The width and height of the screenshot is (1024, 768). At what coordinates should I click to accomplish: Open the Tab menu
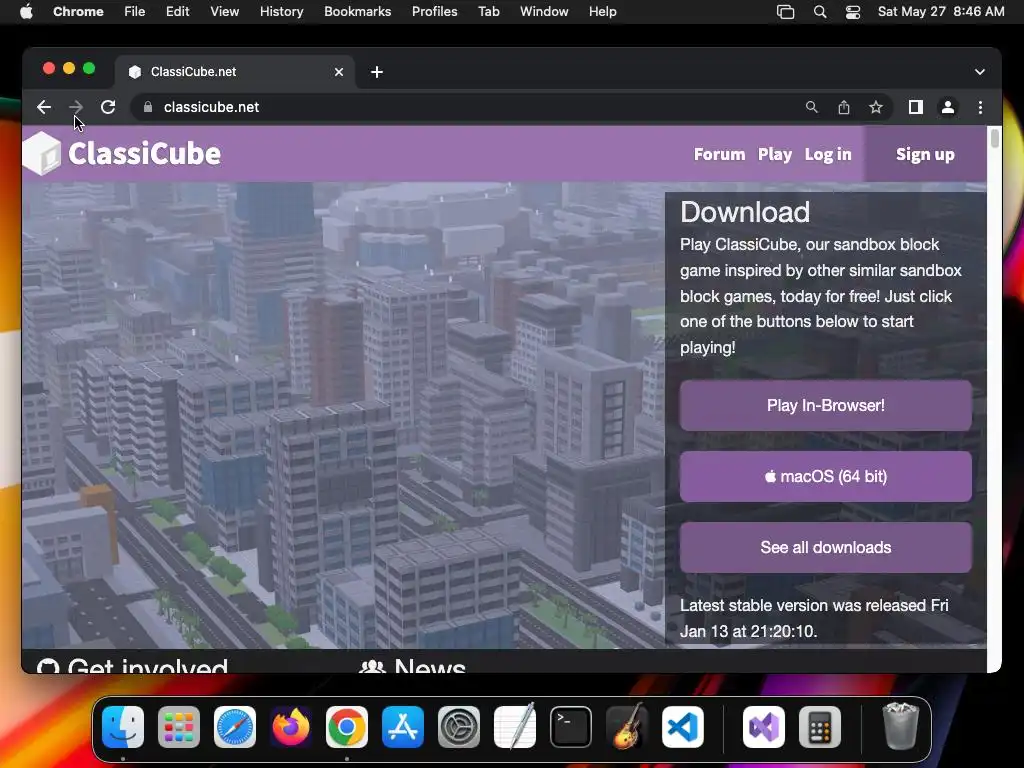[x=488, y=12]
